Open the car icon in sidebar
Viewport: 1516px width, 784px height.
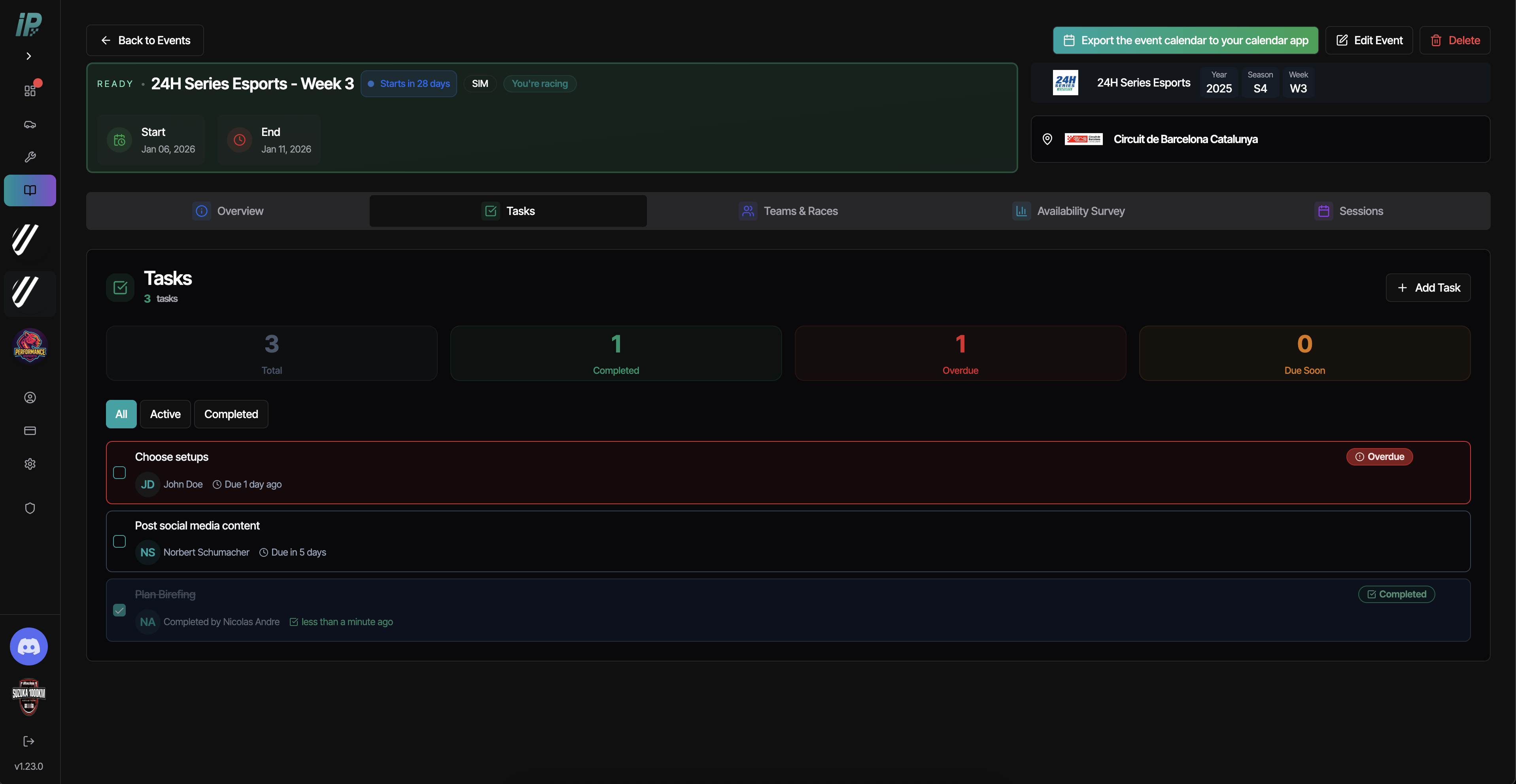[x=30, y=124]
